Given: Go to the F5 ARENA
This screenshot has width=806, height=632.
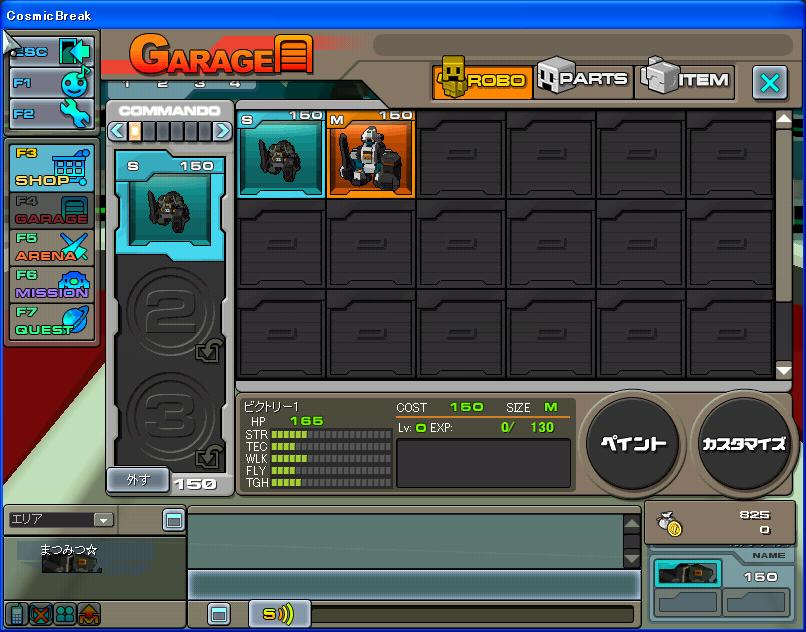Looking at the screenshot, I should [x=51, y=247].
